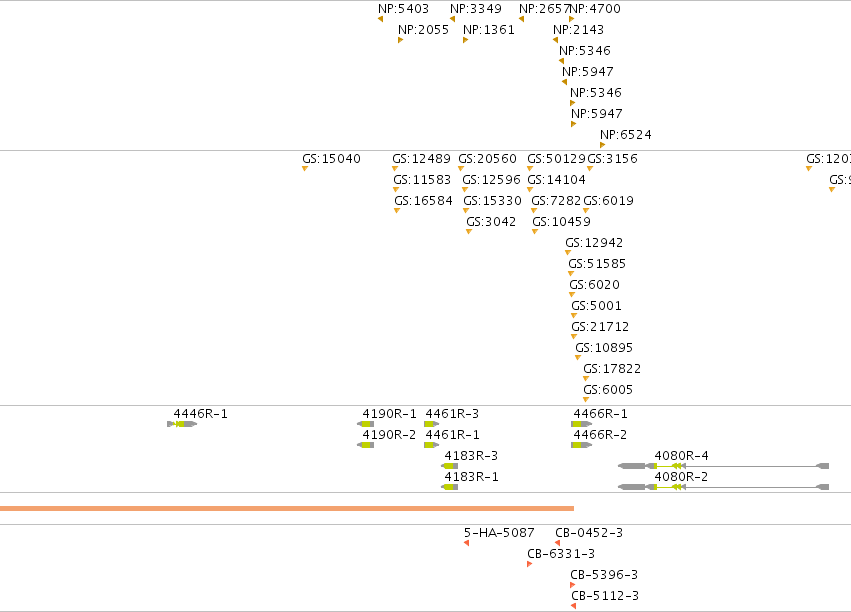Open the GS:6020 feature
This screenshot has height=612, width=851.
[x=572, y=295]
